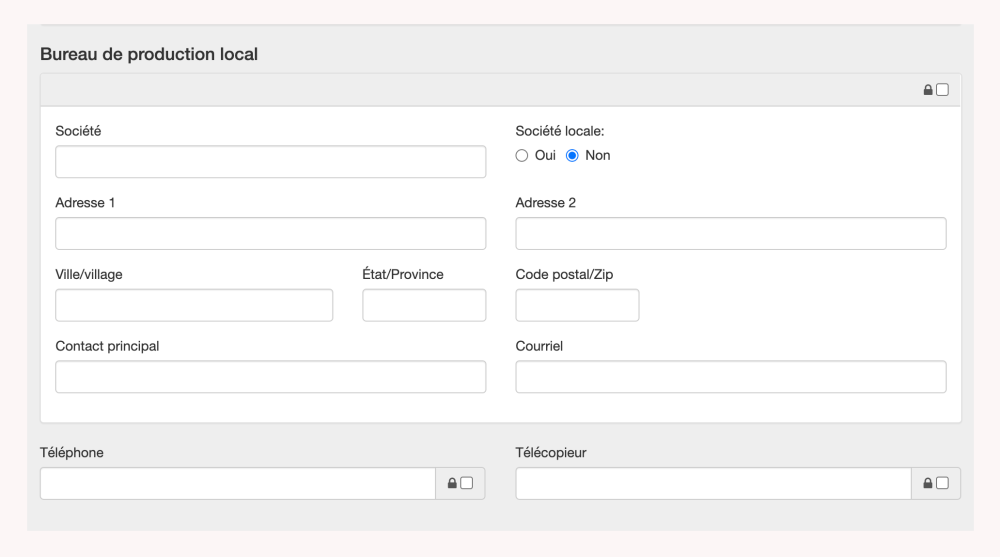Enable the Télécopieur lock checkbox
Image resolution: width=1000 pixels, height=557 pixels.
click(x=942, y=484)
